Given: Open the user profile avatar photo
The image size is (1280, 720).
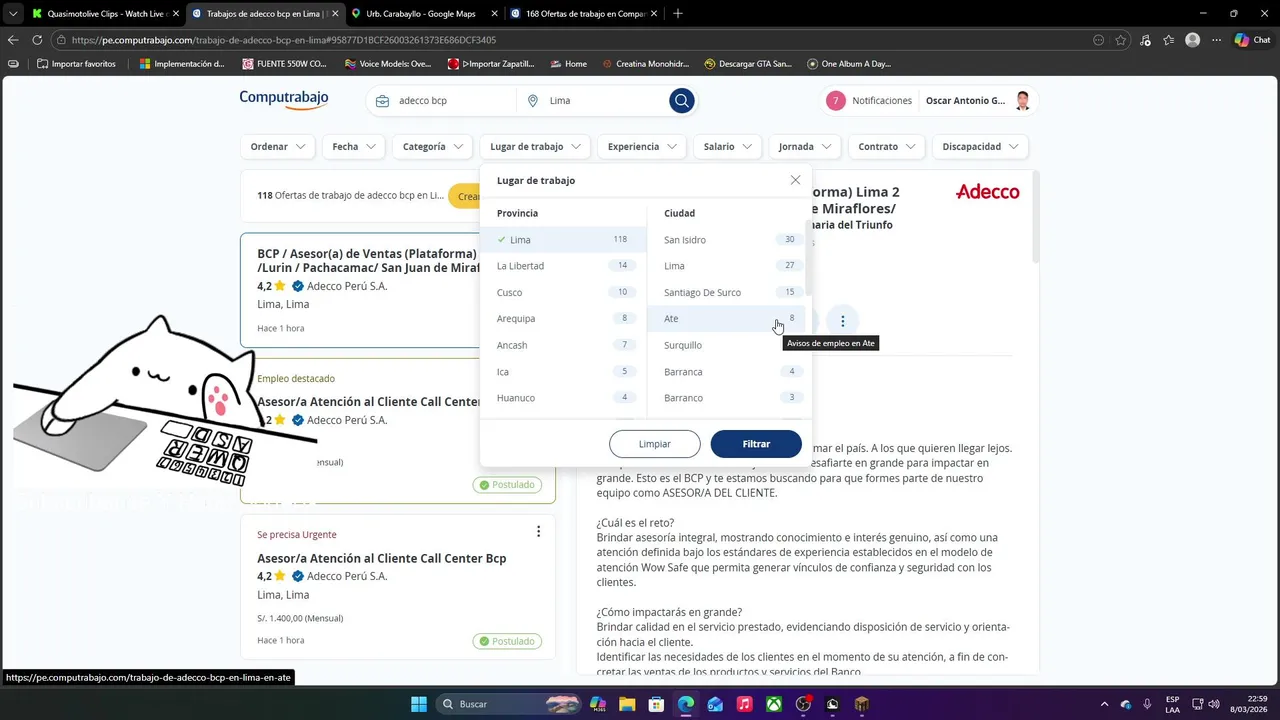Looking at the screenshot, I should coord(1022,101).
